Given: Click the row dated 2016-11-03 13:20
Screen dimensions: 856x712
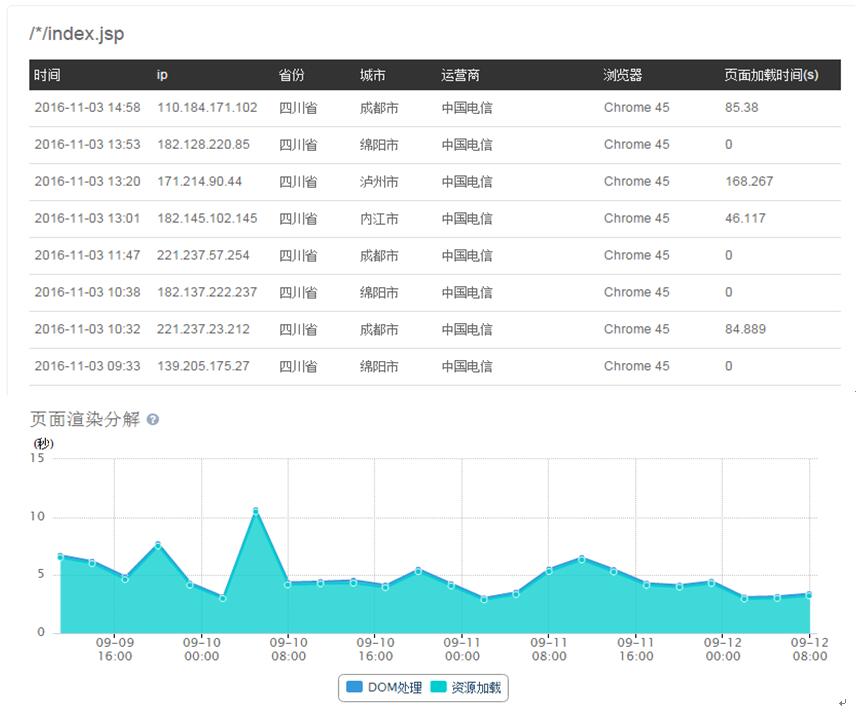Looking at the screenshot, I should [x=87, y=182].
